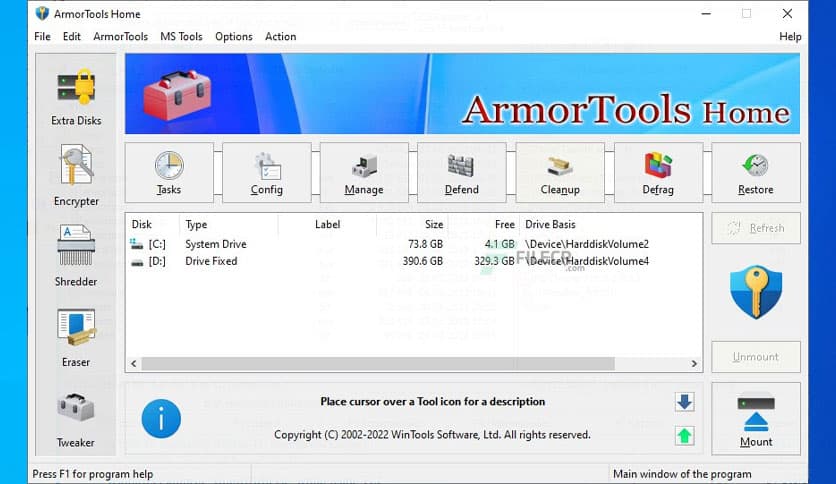Select the D: drive icon
Image resolution: width=836 pixels, height=484 pixels.
pos(137,262)
